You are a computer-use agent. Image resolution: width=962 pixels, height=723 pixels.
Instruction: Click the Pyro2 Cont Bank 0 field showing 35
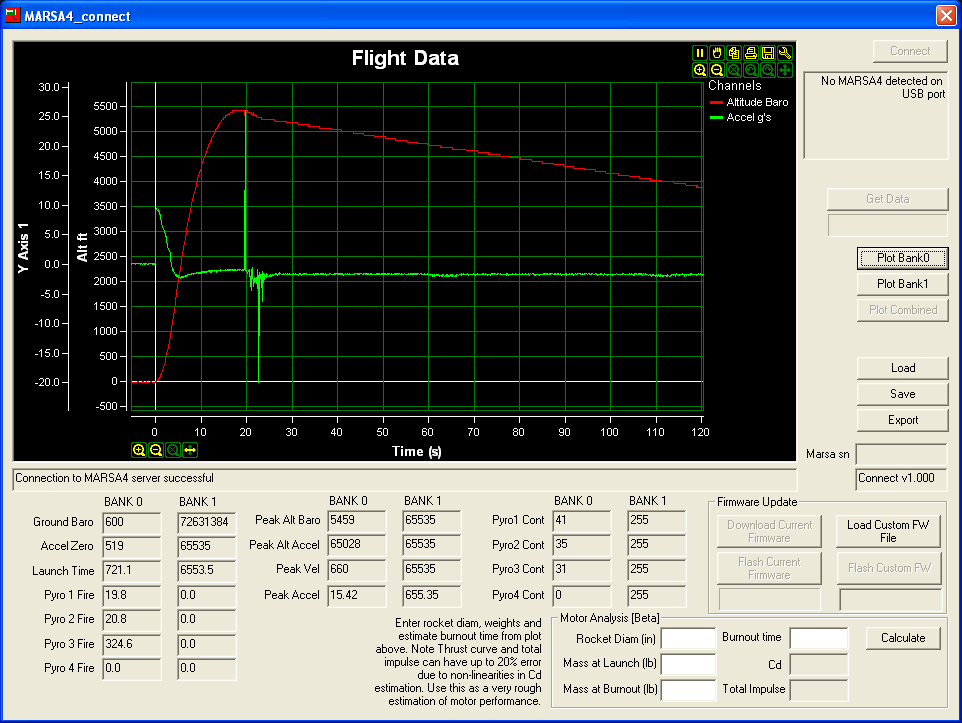(x=582, y=545)
